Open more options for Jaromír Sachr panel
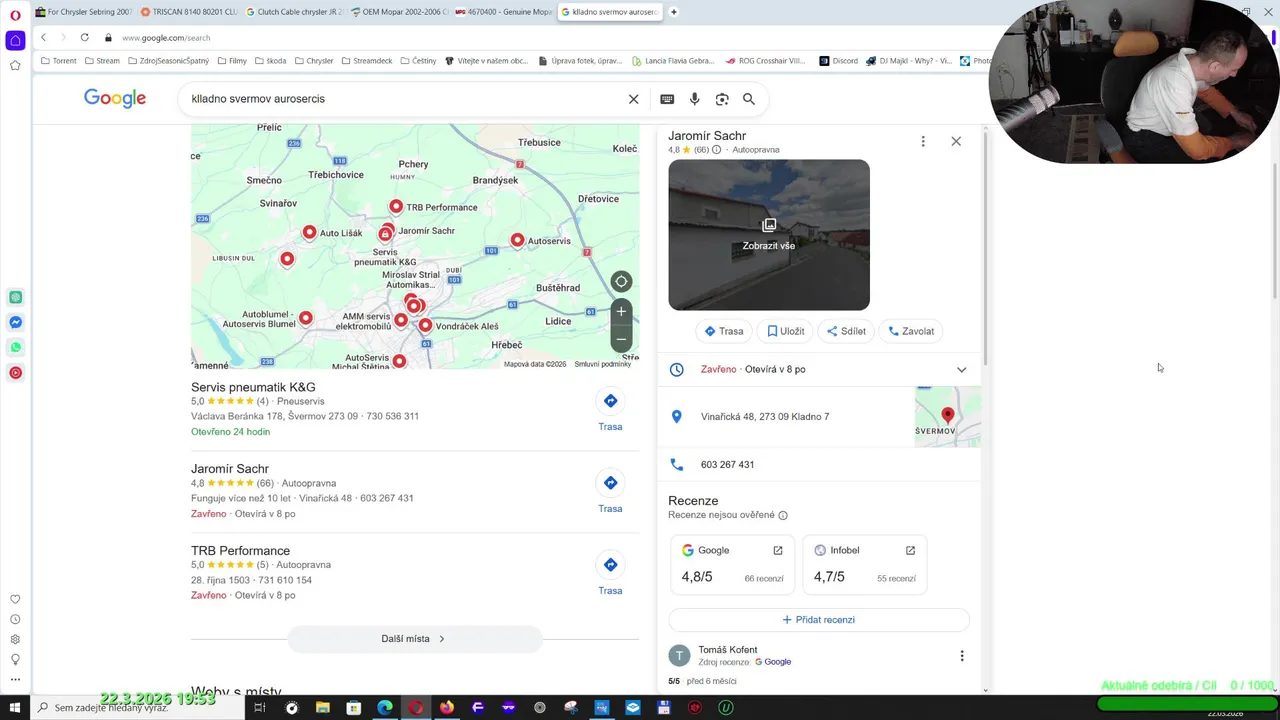The image size is (1280, 720). (923, 141)
